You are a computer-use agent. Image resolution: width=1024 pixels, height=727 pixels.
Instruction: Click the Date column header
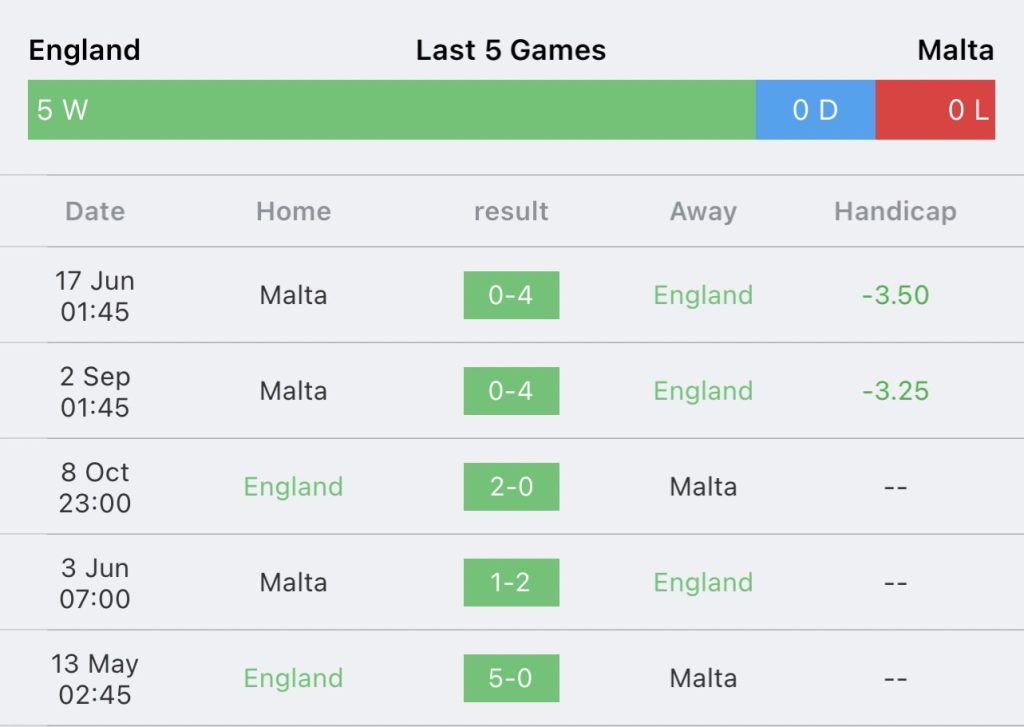click(x=95, y=211)
